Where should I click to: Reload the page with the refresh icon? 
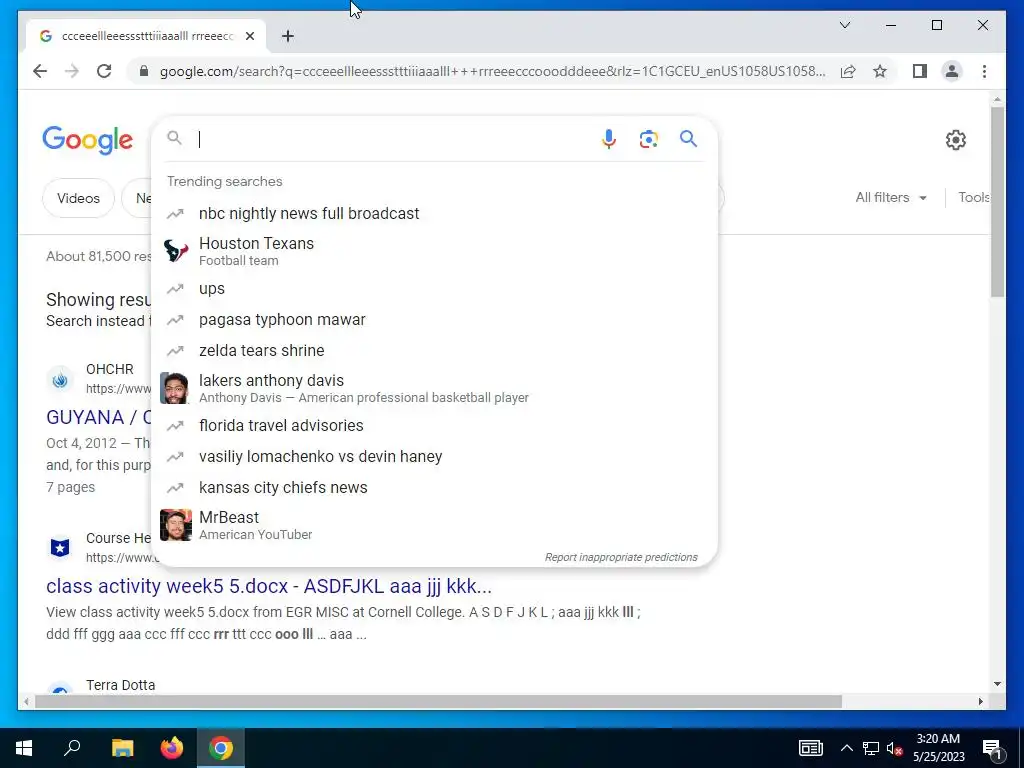click(104, 71)
